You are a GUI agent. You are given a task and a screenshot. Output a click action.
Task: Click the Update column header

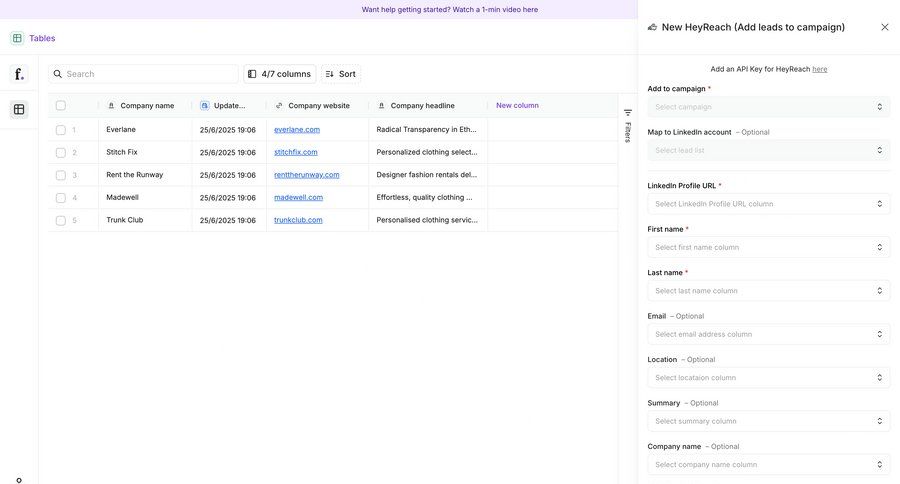coord(229,106)
